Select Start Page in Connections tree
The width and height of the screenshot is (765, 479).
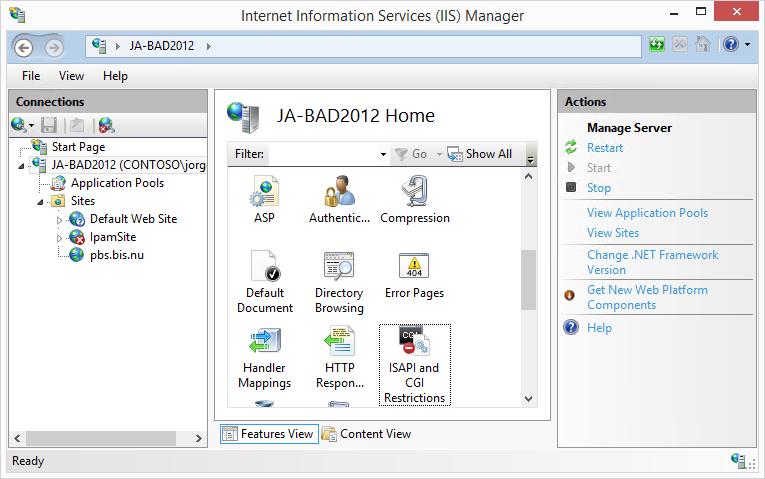pyautogui.click(x=78, y=147)
